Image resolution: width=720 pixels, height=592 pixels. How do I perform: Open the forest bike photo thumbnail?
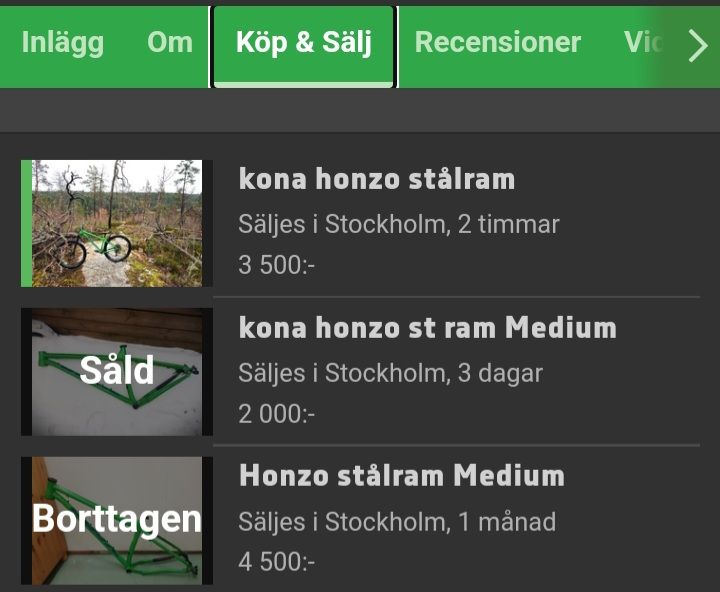click(117, 223)
